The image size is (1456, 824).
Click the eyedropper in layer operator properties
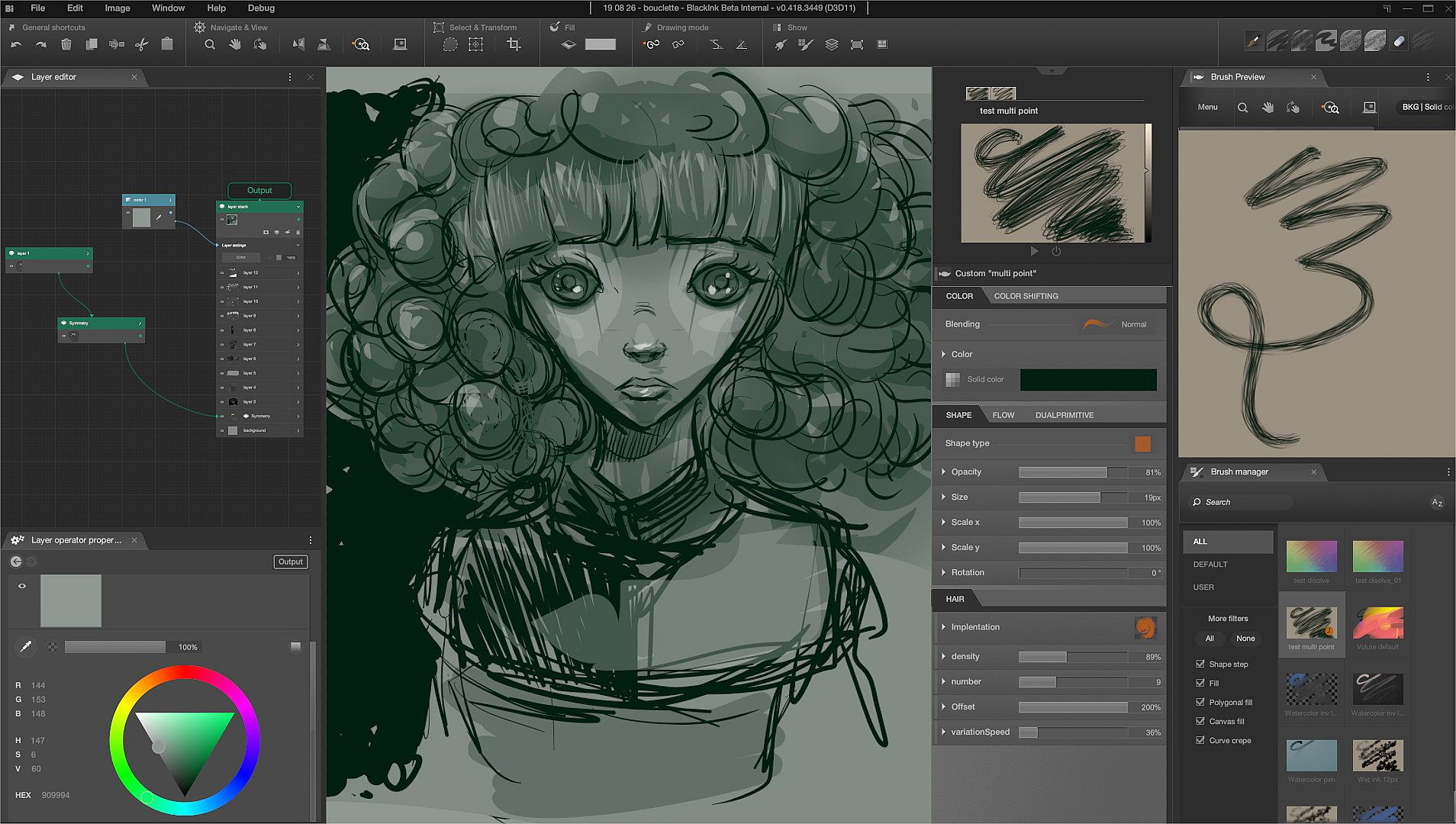tap(26, 647)
